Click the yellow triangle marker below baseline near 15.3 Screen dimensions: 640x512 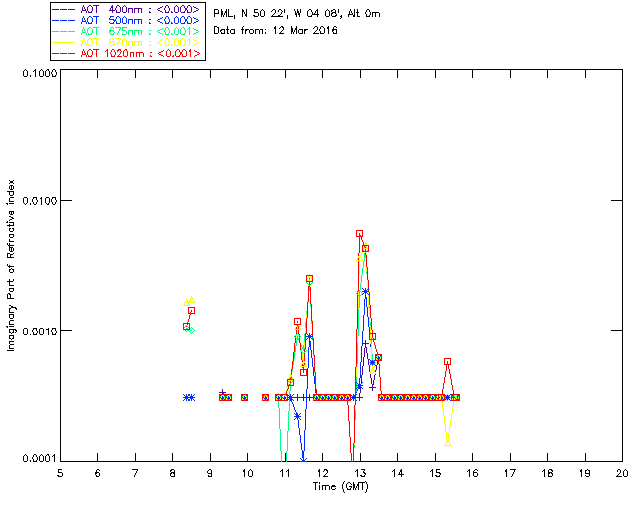447,443
